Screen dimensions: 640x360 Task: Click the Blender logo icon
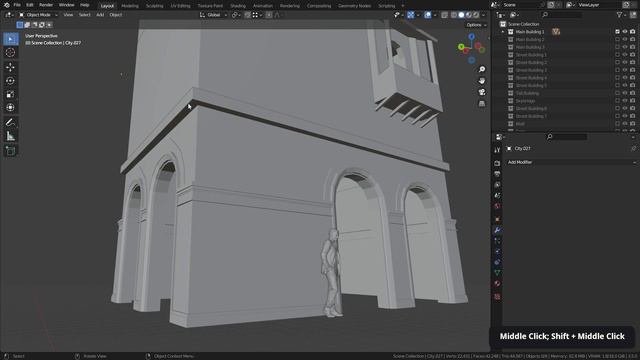[7, 5]
